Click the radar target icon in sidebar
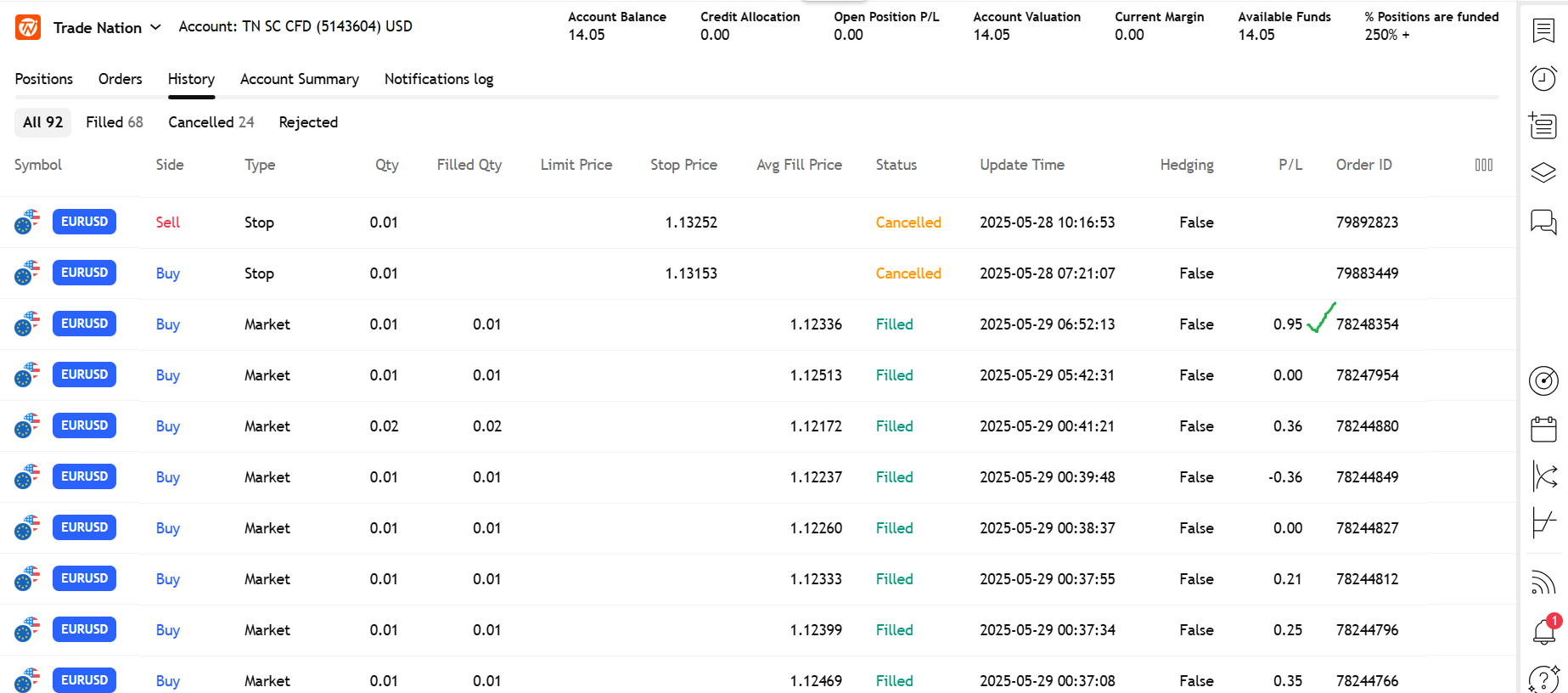The height and width of the screenshot is (693, 1568). tap(1543, 380)
